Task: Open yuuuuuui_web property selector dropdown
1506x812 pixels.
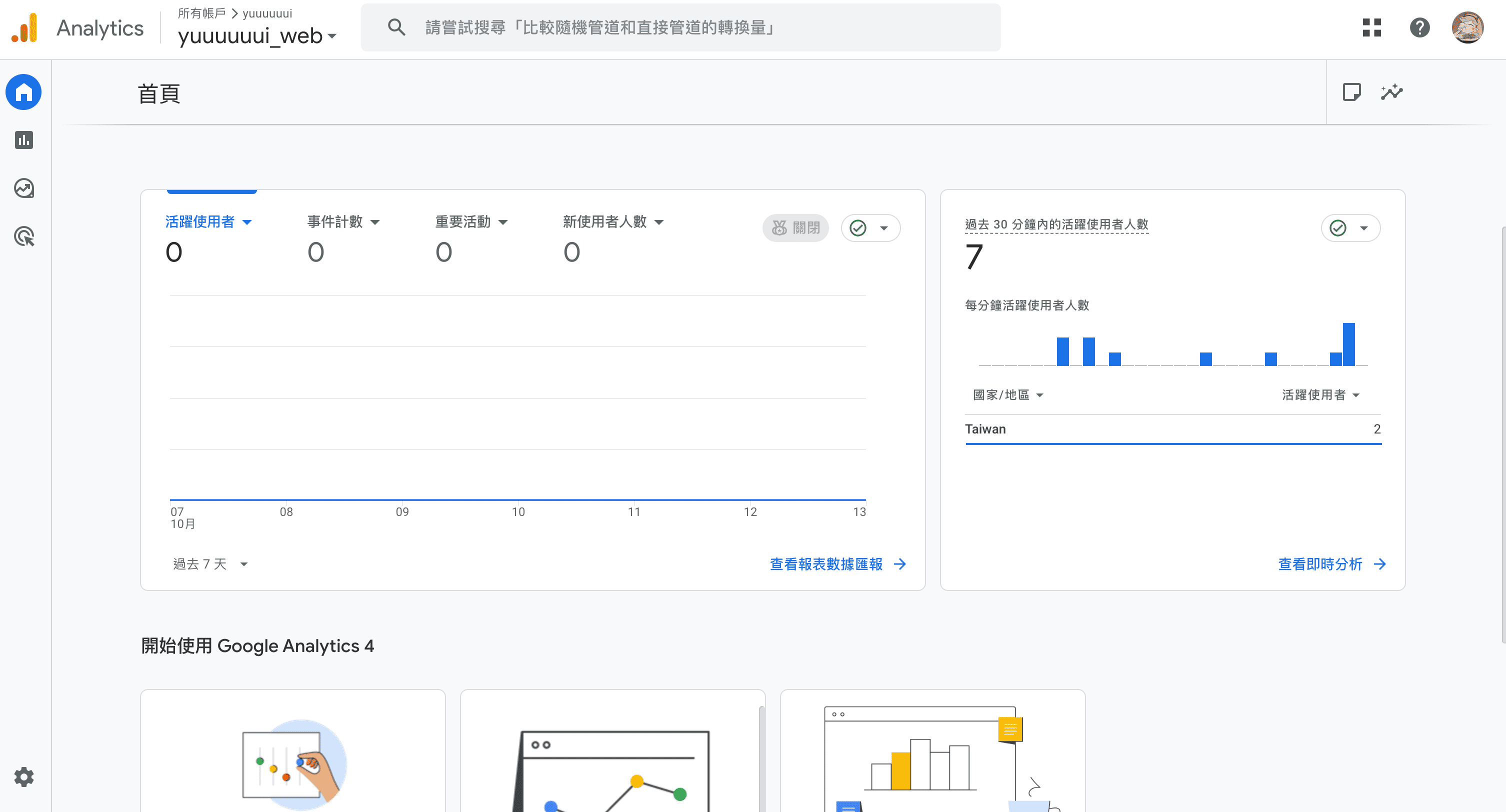Action: pos(257,36)
